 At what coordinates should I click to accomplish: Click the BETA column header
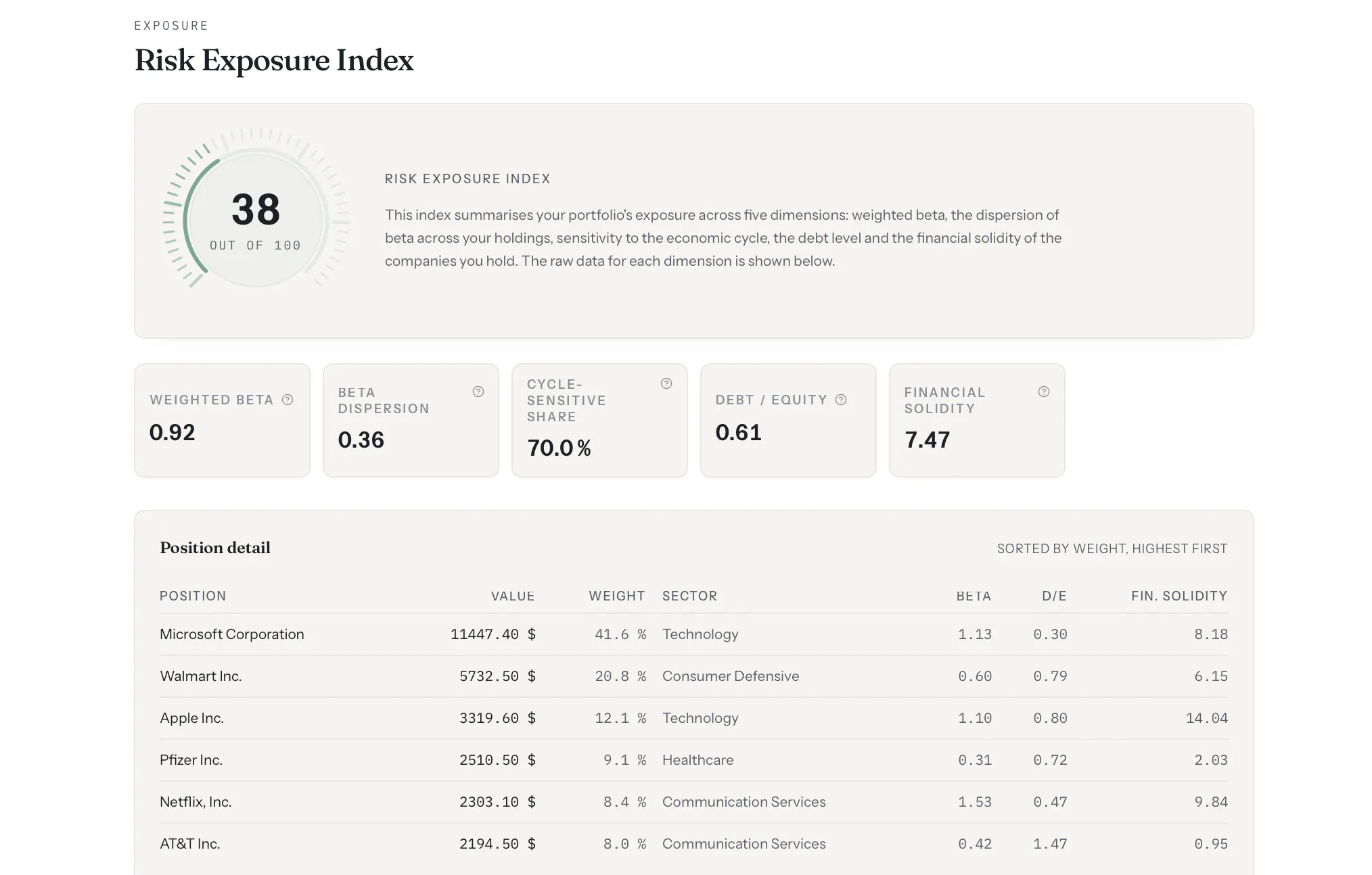click(974, 596)
